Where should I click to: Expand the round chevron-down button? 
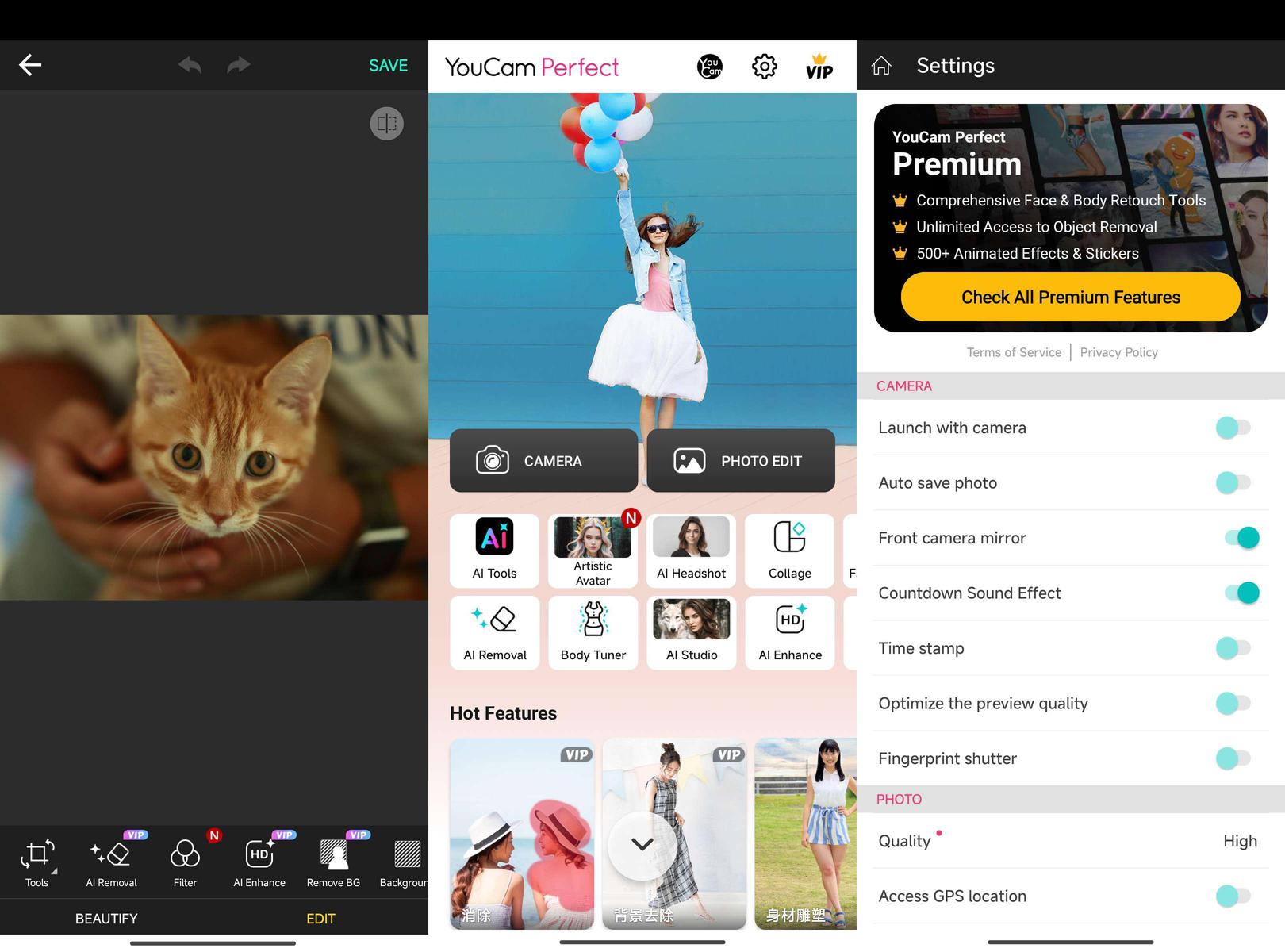coord(642,845)
